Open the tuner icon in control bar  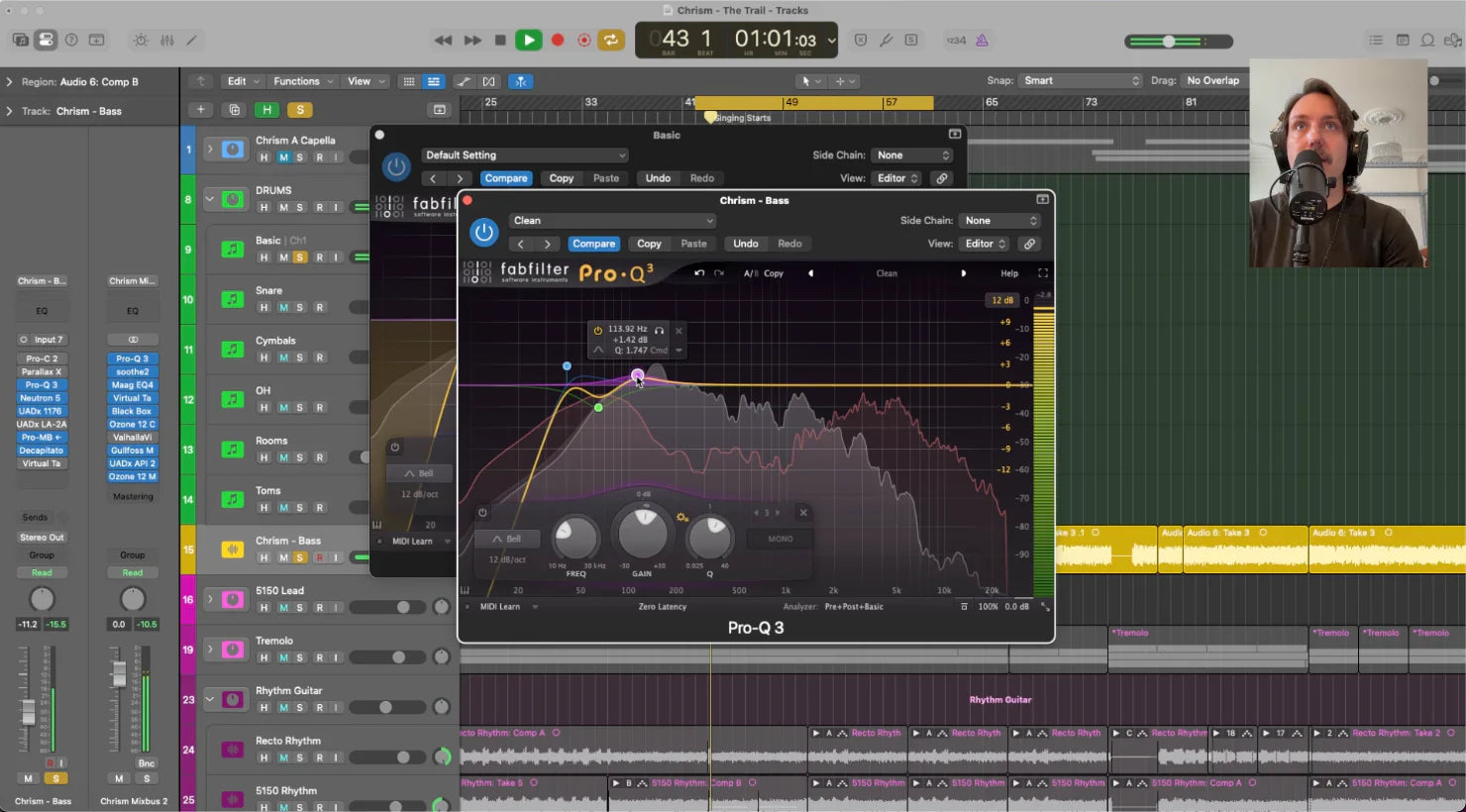point(886,41)
